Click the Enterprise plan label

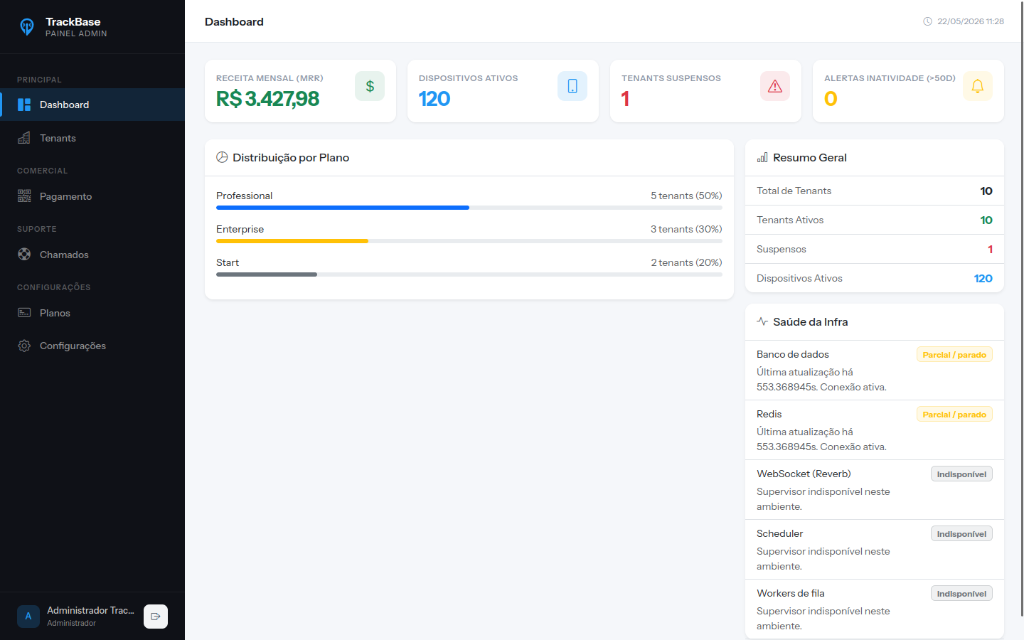coord(240,229)
